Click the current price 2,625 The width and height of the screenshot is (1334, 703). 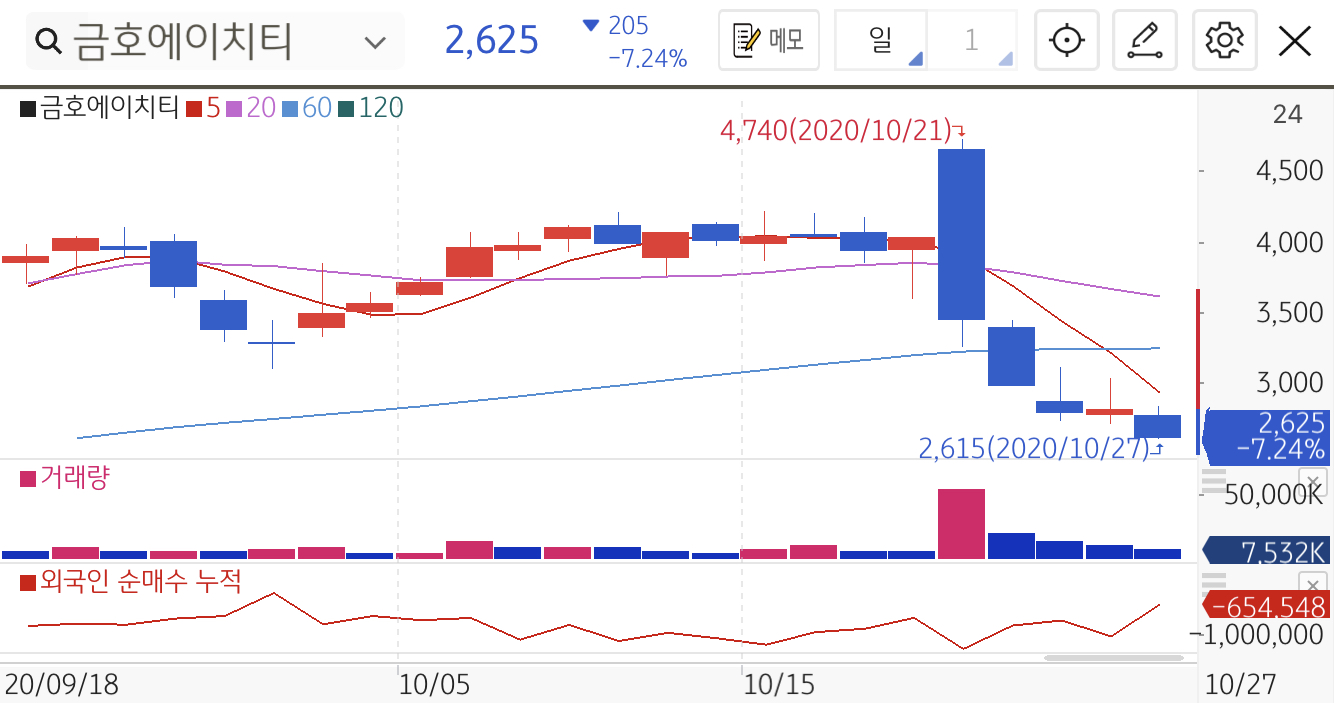pyautogui.click(x=491, y=40)
